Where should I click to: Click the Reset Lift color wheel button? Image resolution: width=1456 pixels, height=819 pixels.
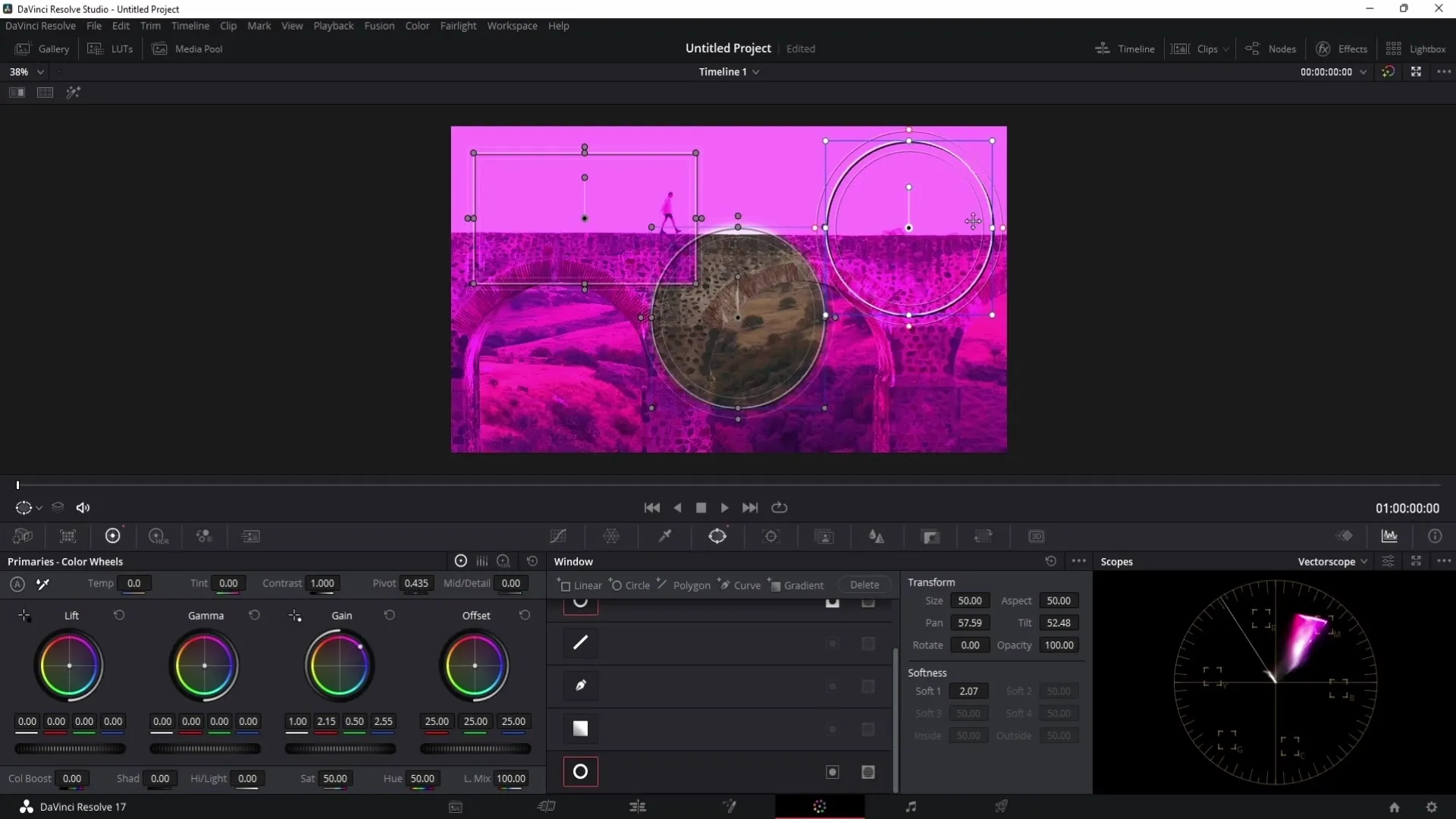pos(118,615)
